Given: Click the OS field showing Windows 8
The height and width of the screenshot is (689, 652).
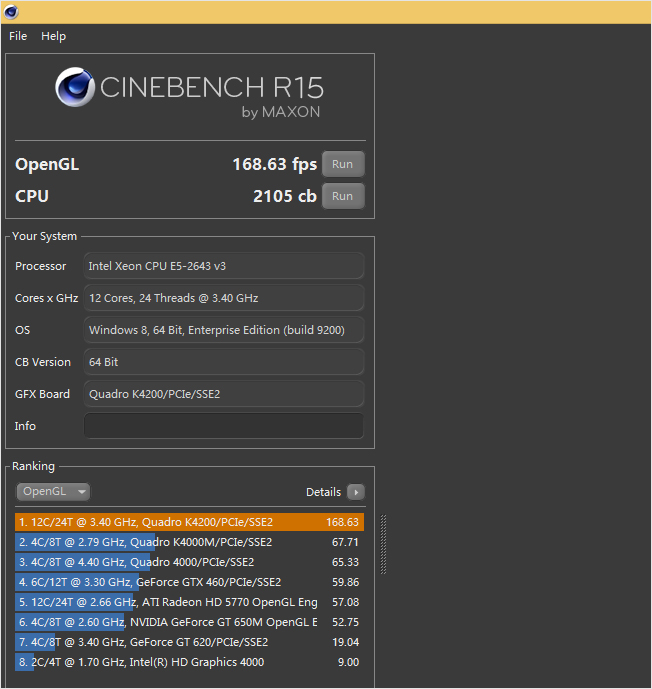Looking at the screenshot, I should pyautogui.click(x=224, y=330).
